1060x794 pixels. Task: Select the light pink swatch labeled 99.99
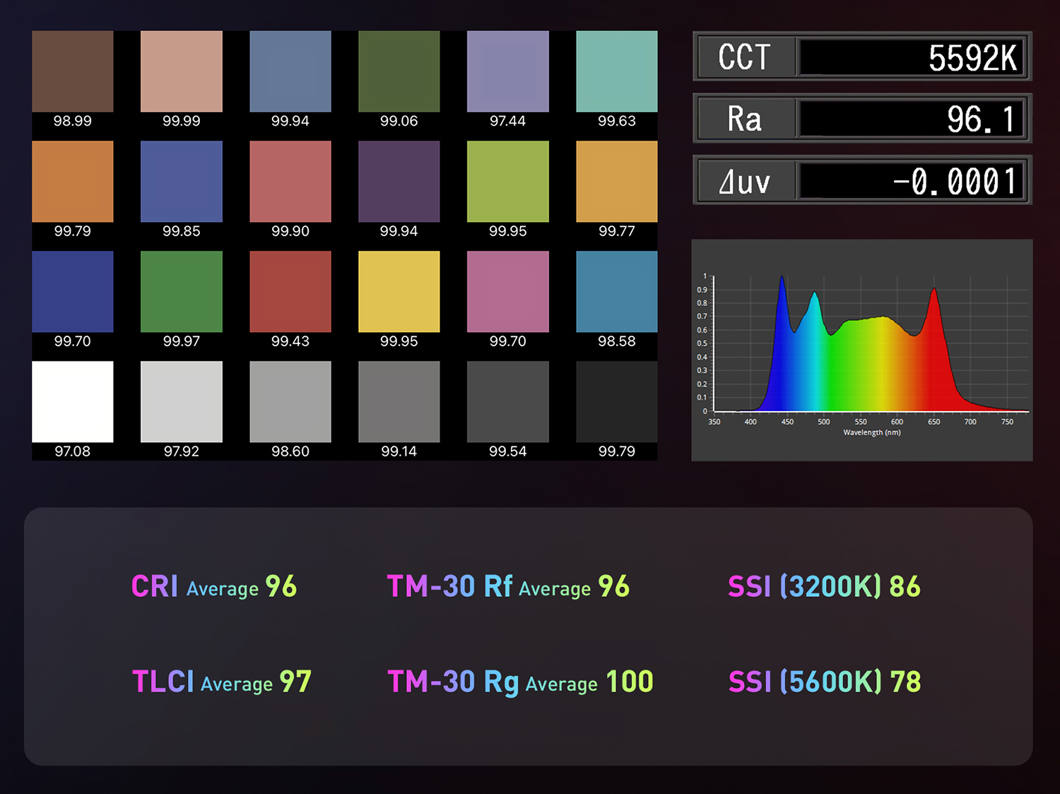point(181,71)
